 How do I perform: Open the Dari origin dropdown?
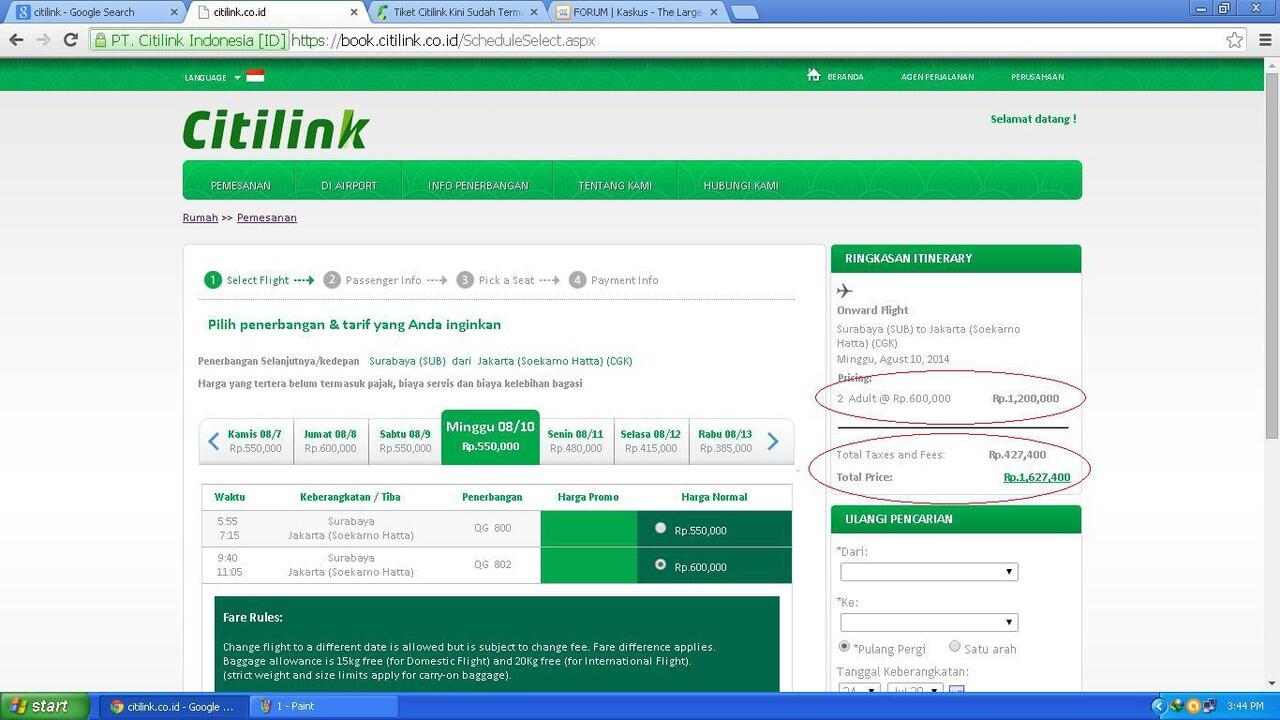(x=929, y=571)
